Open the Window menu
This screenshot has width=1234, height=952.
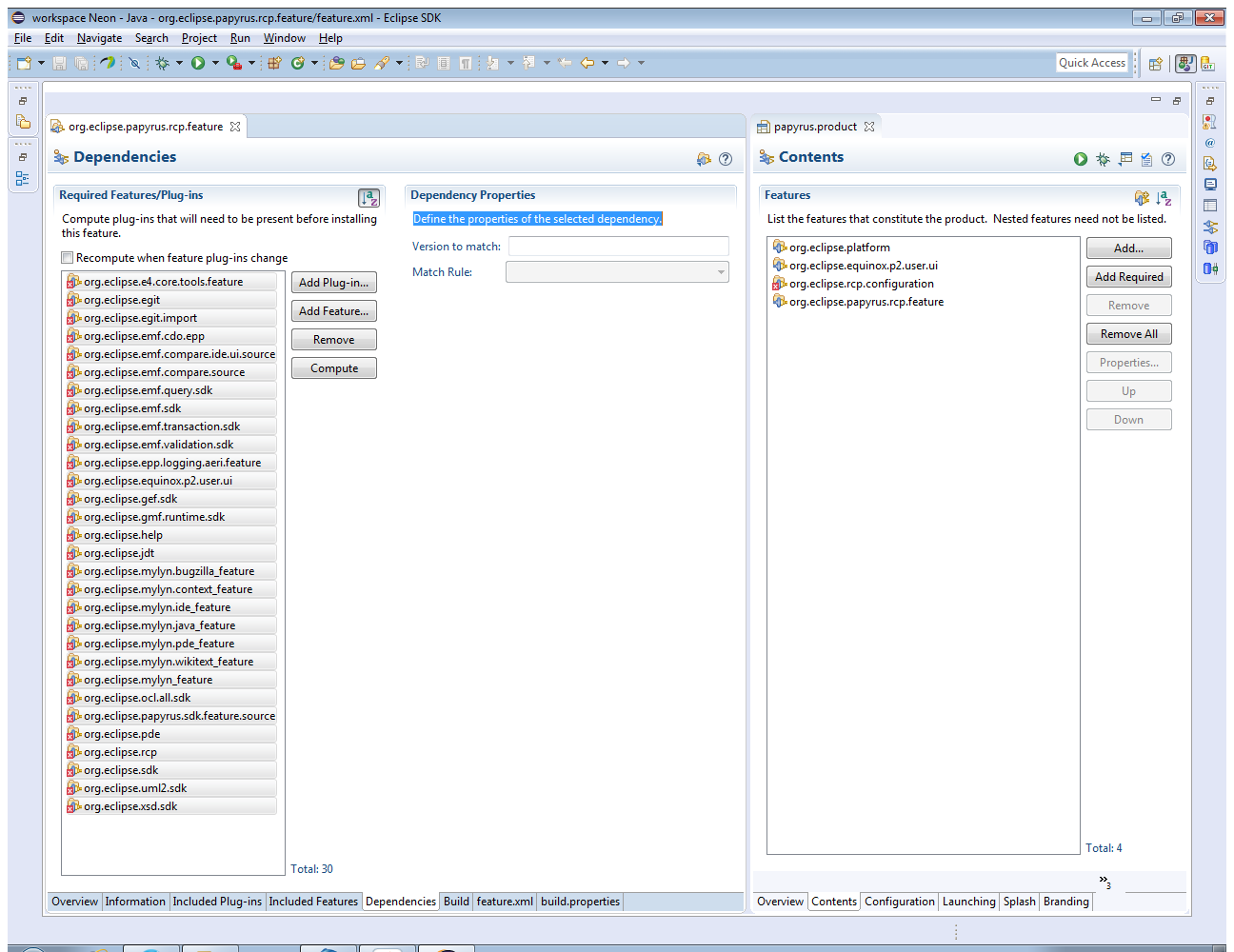click(x=285, y=38)
